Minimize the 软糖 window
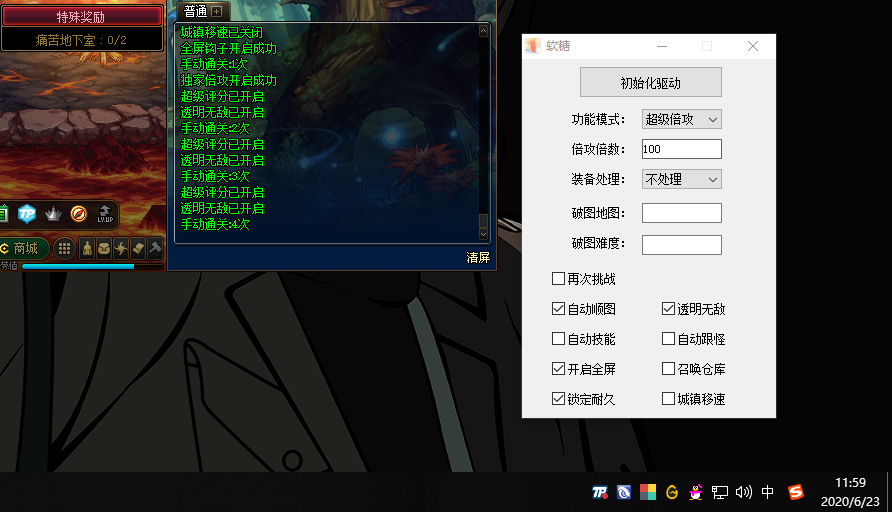This screenshot has height=512, width=892. pos(662,46)
